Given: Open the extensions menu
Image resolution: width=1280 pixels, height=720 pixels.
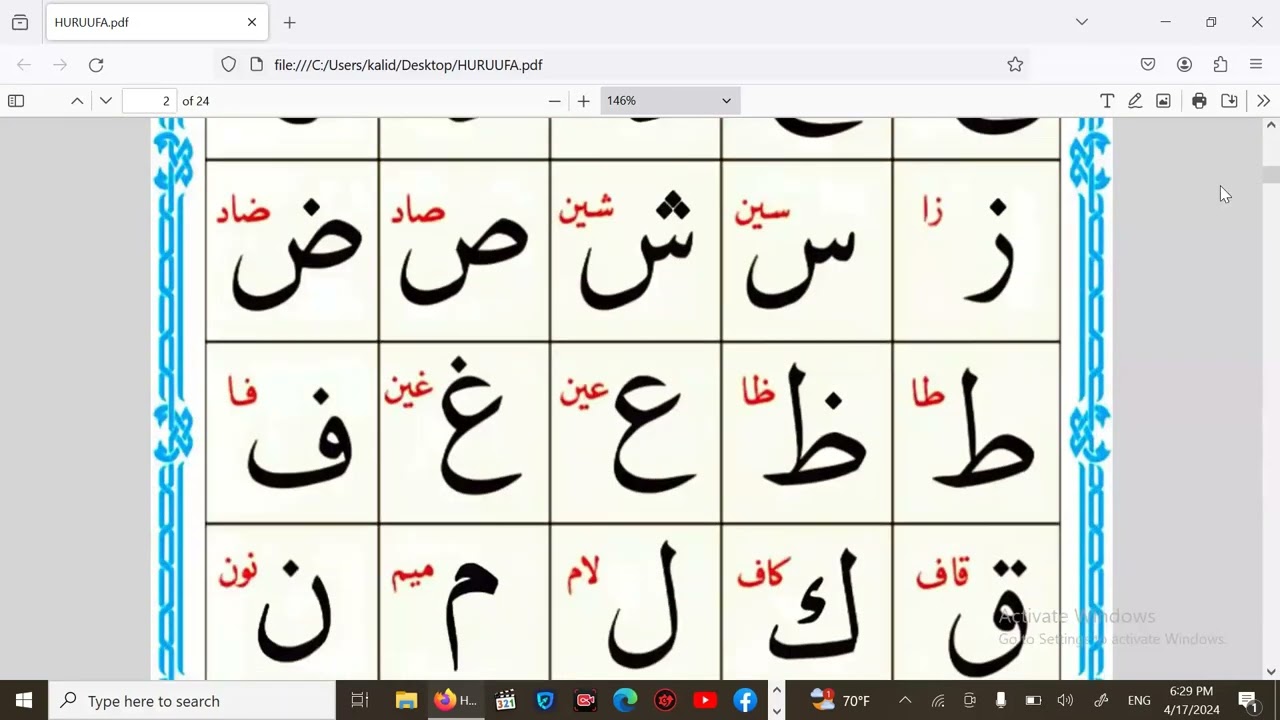Looking at the screenshot, I should [x=1220, y=65].
